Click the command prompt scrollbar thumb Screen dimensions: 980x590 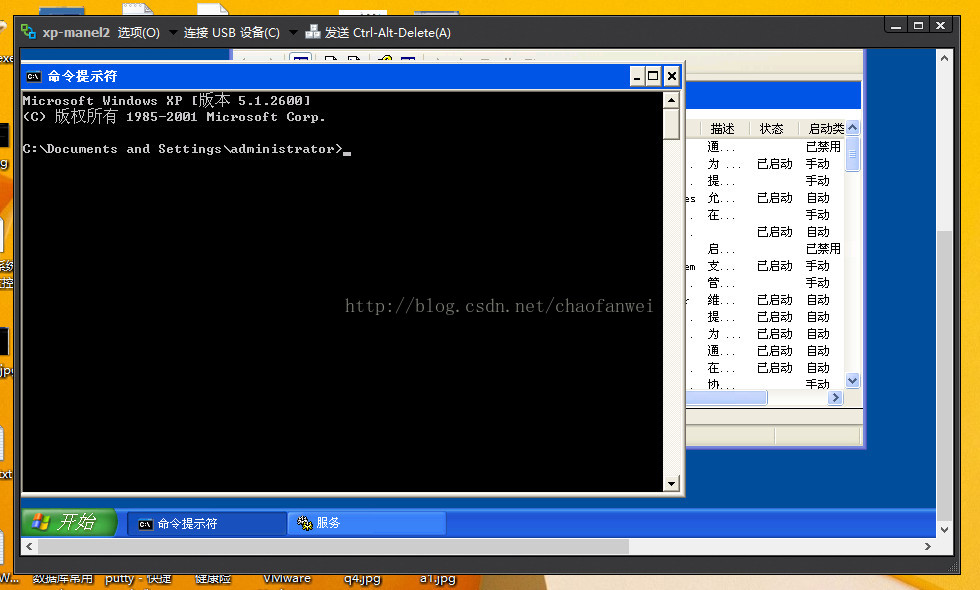click(671, 124)
